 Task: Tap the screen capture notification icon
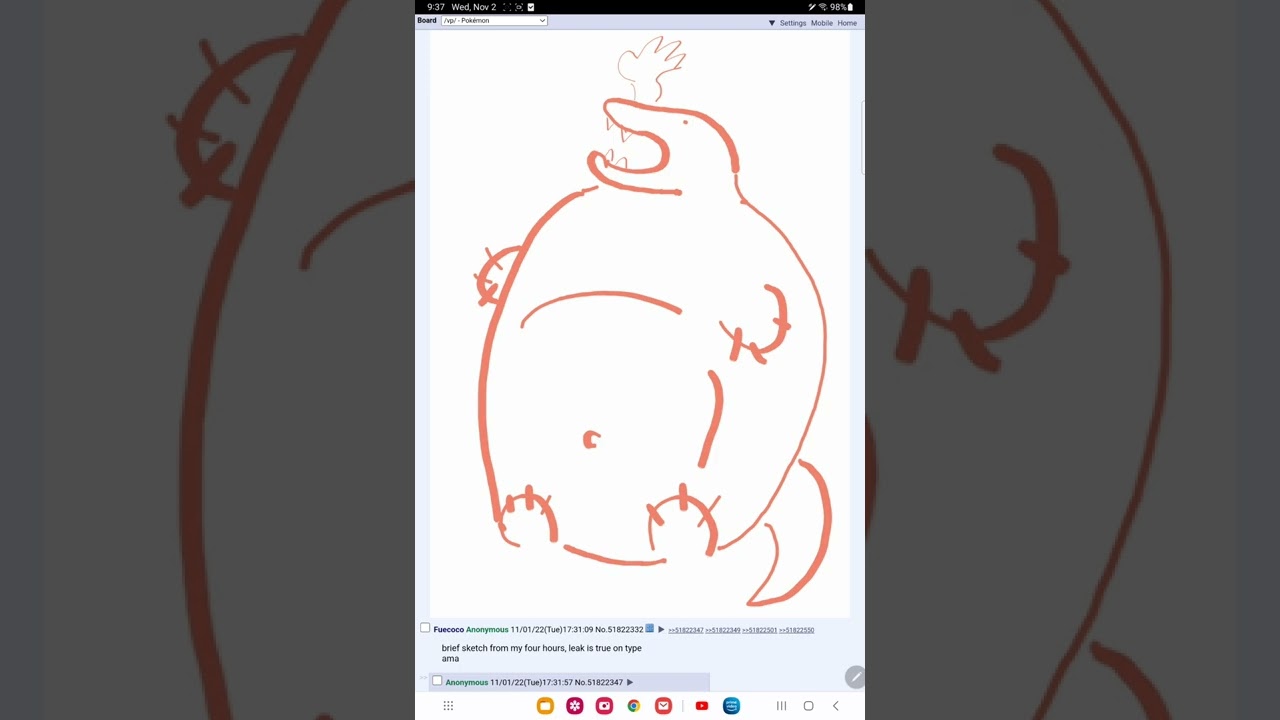[519, 7]
